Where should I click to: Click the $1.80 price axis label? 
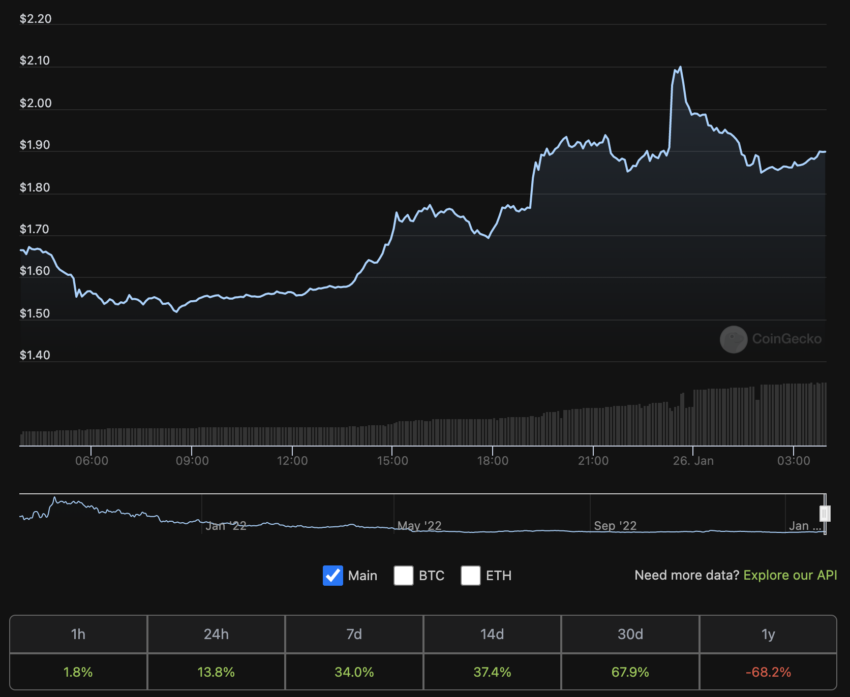point(34,188)
